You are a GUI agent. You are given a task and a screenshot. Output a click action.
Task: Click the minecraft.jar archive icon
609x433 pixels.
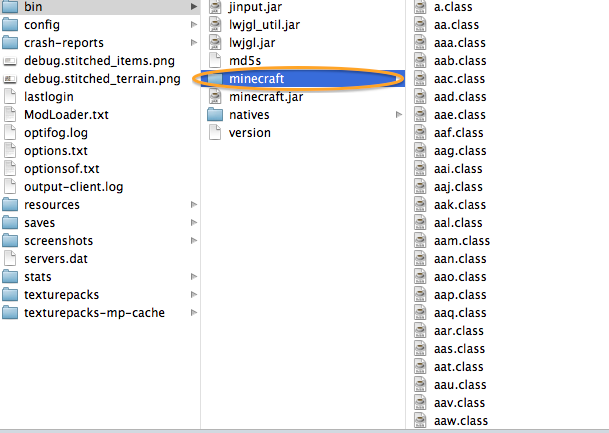(x=215, y=97)
